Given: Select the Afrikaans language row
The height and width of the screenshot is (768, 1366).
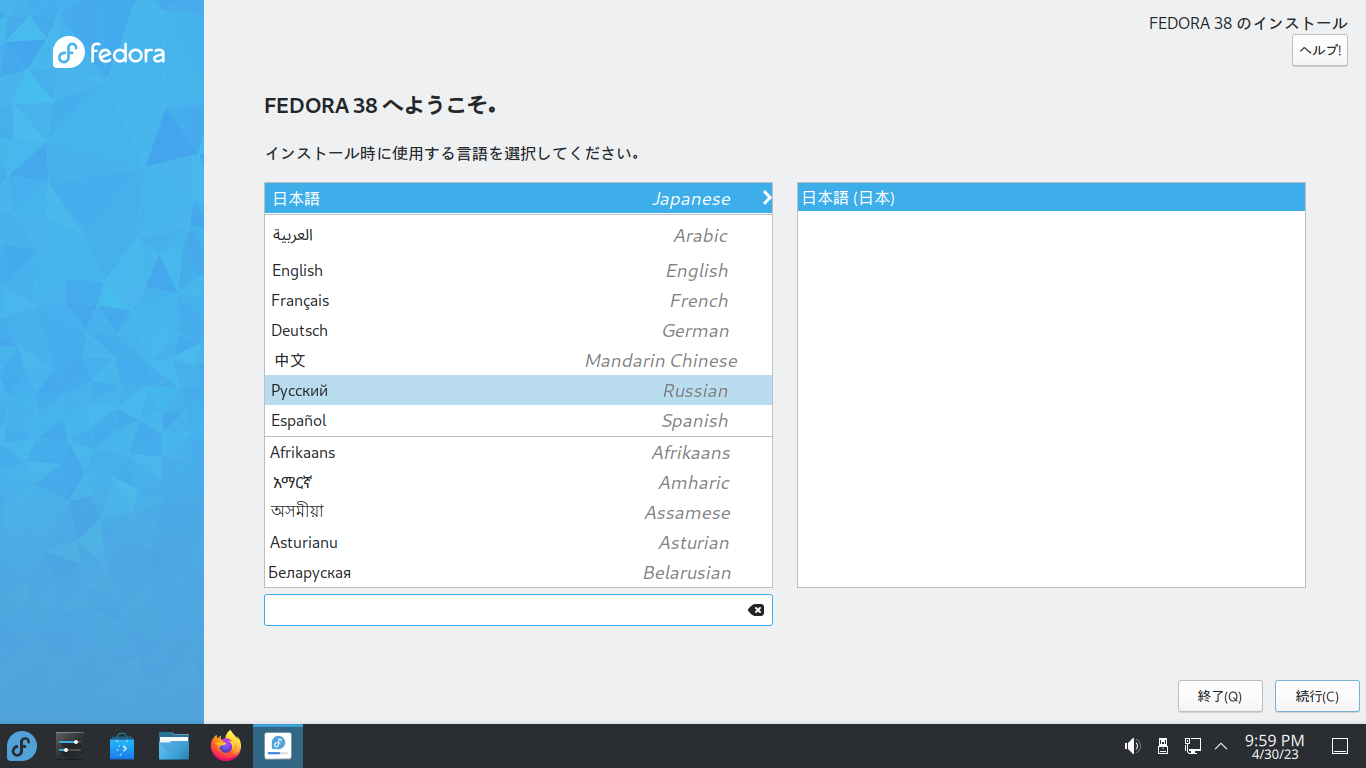Looking at the screenshot, I should 518,453.
